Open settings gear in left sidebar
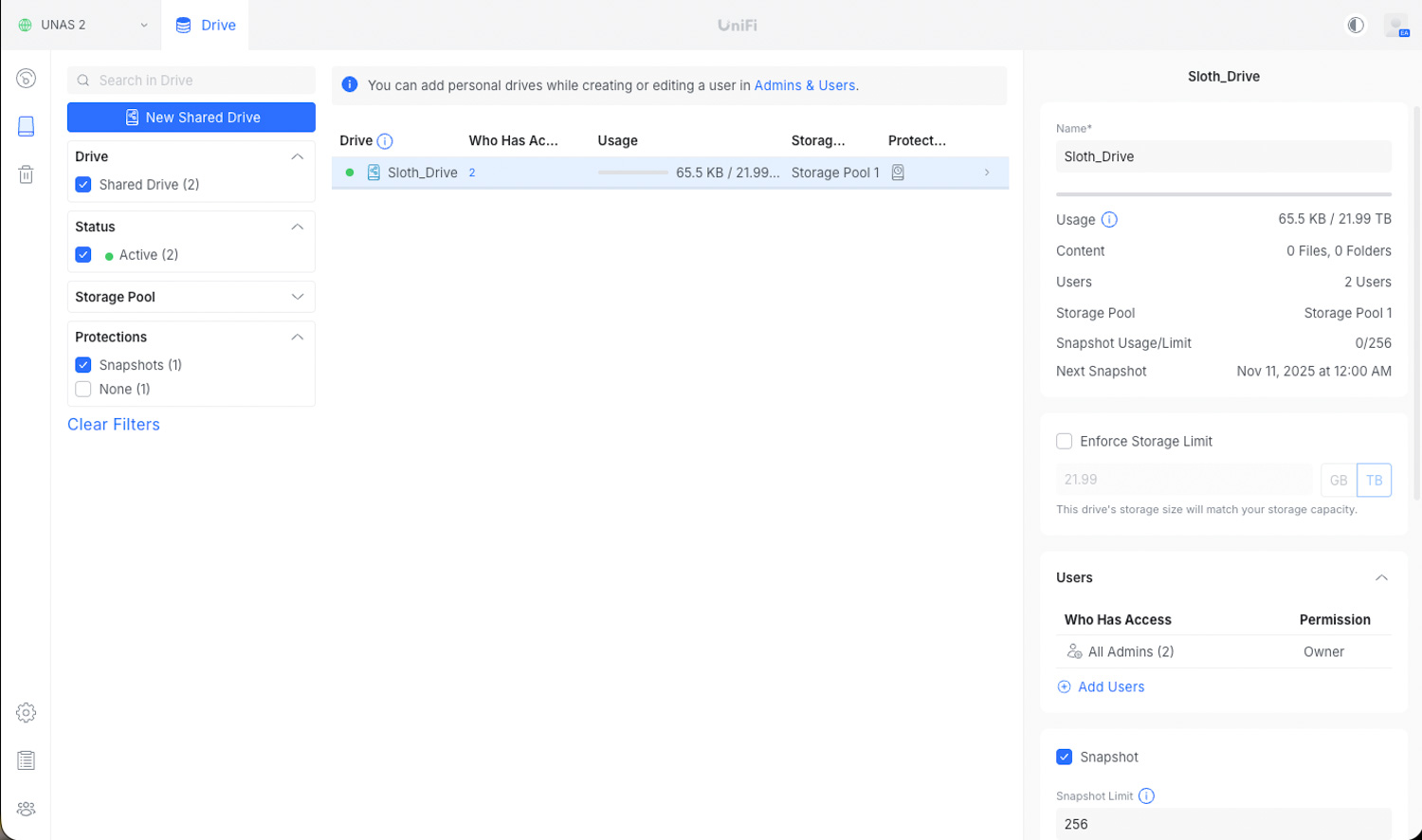 (26, 713)
